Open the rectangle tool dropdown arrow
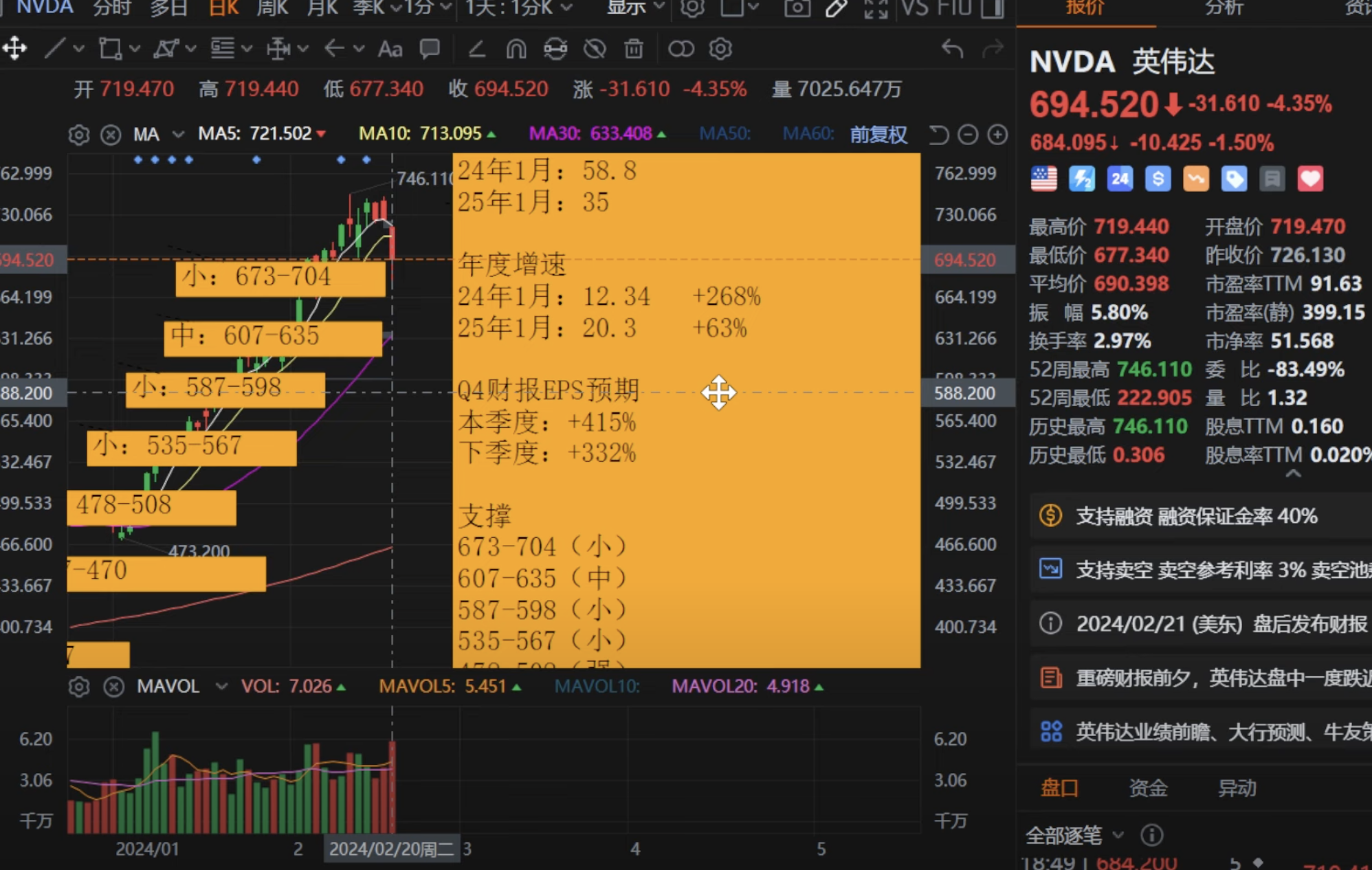 (x=135, y=49)
